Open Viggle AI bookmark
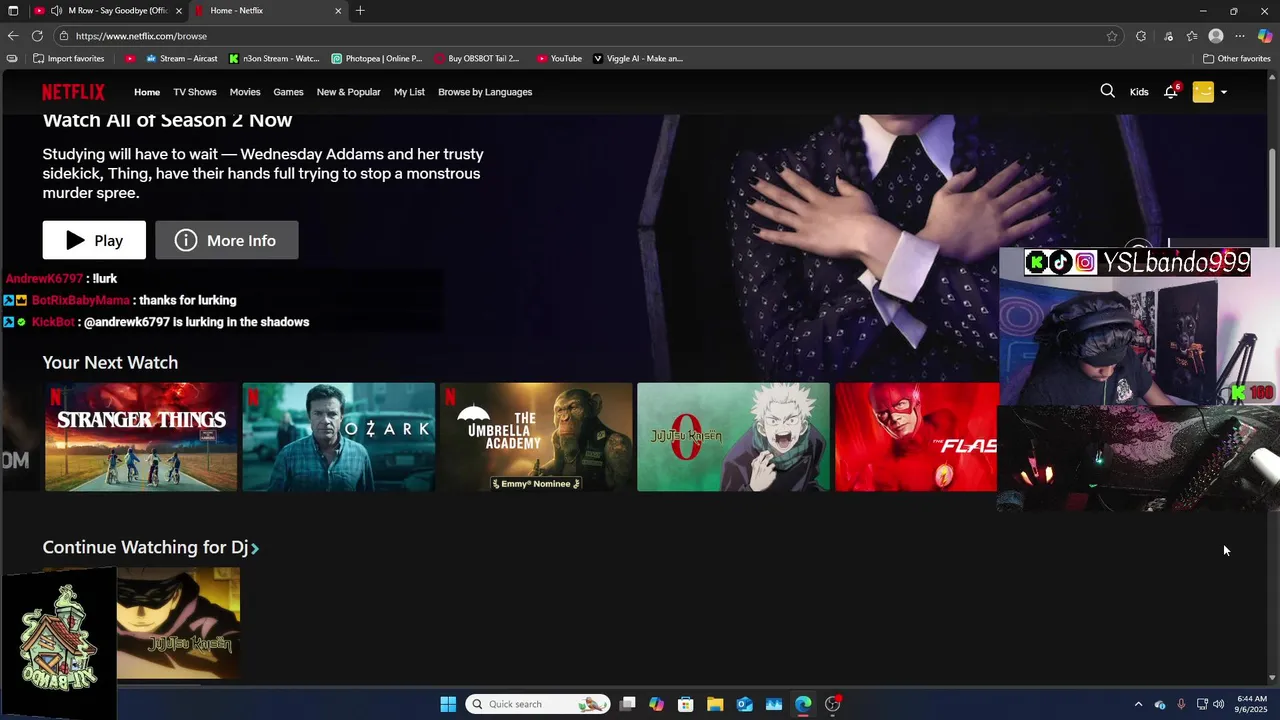 638,58
